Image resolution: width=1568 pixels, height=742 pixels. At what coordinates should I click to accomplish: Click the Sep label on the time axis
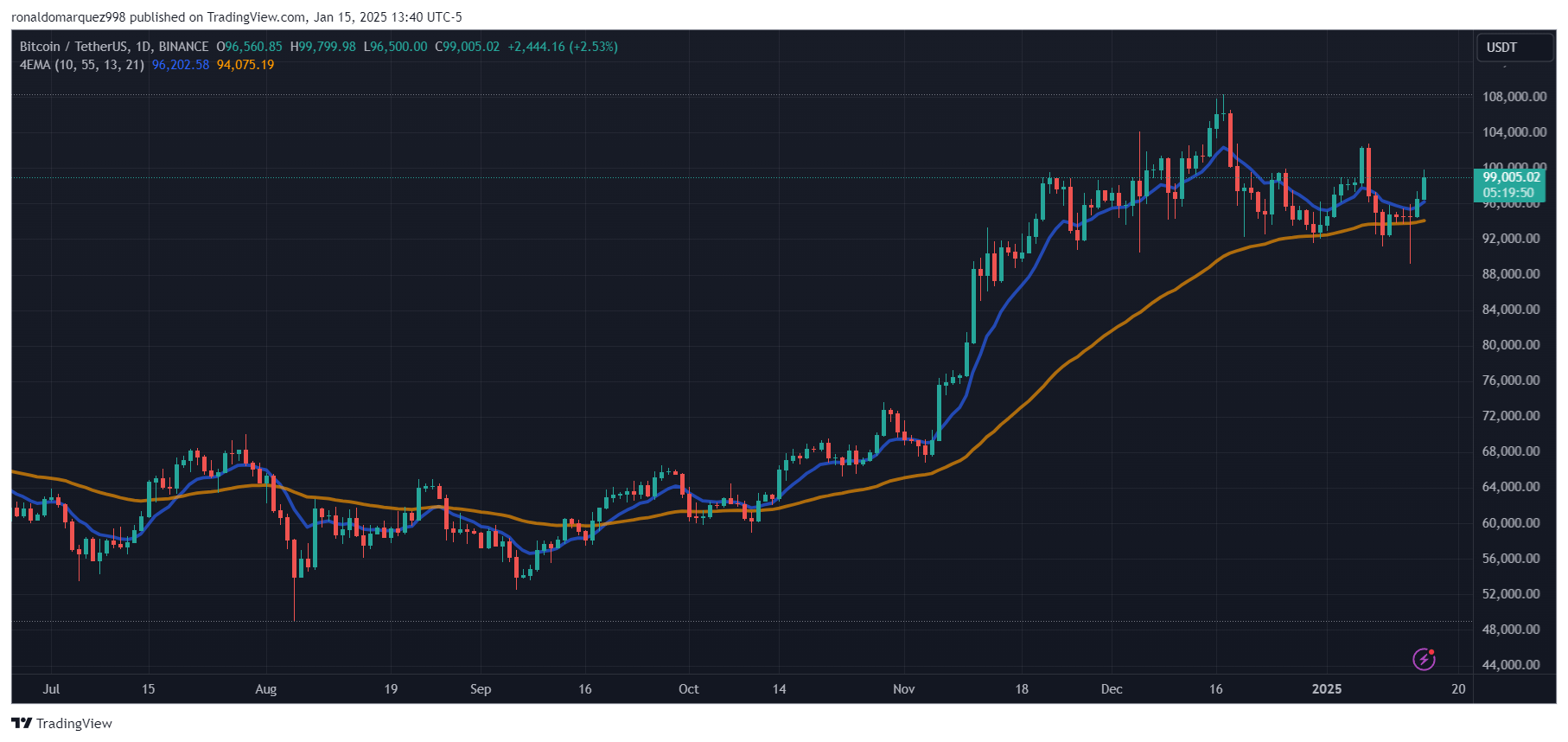[x=481, y=689]
